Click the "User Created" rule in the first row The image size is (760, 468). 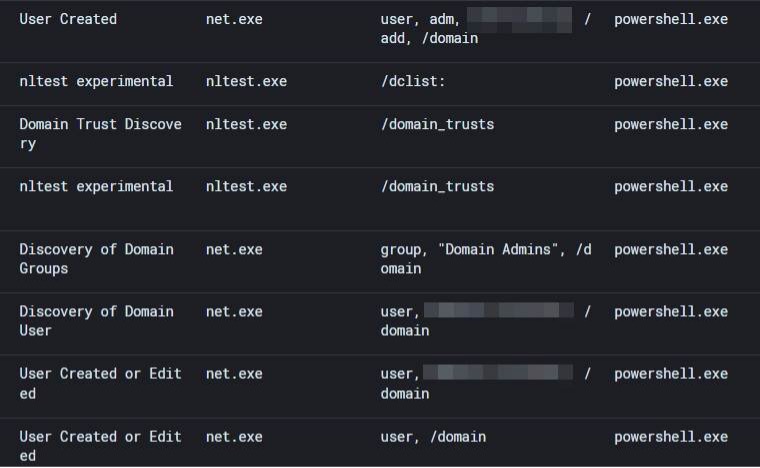point(68,19)
